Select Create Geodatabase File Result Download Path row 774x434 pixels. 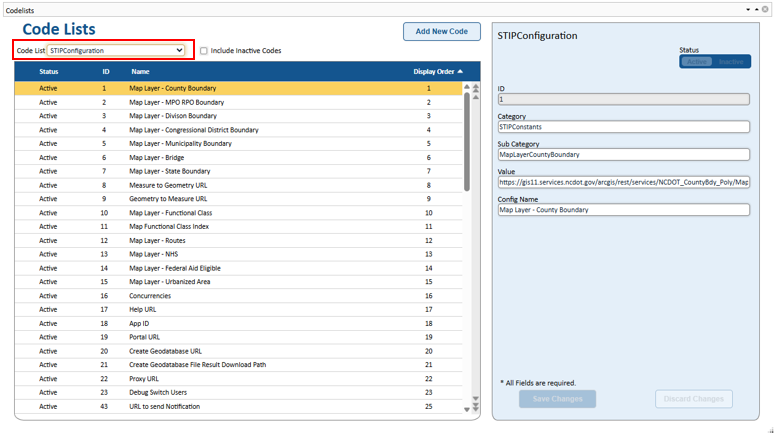pyautogui.click(x=238, y=365)
